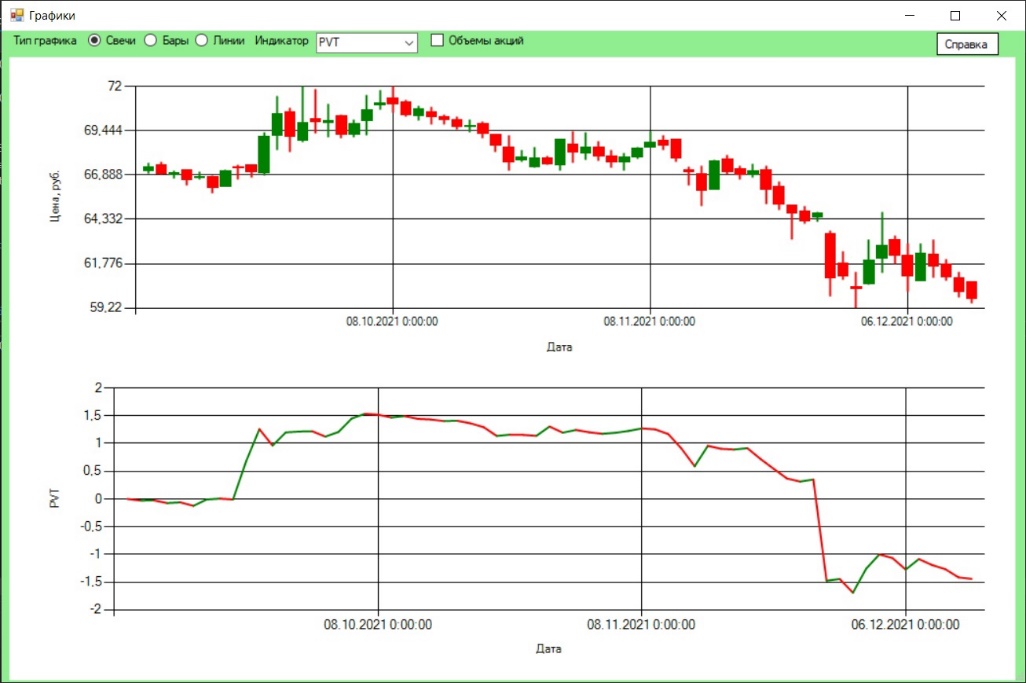Click the Тип графика label
Screen dimensions: 1026x683
(44, 41)
